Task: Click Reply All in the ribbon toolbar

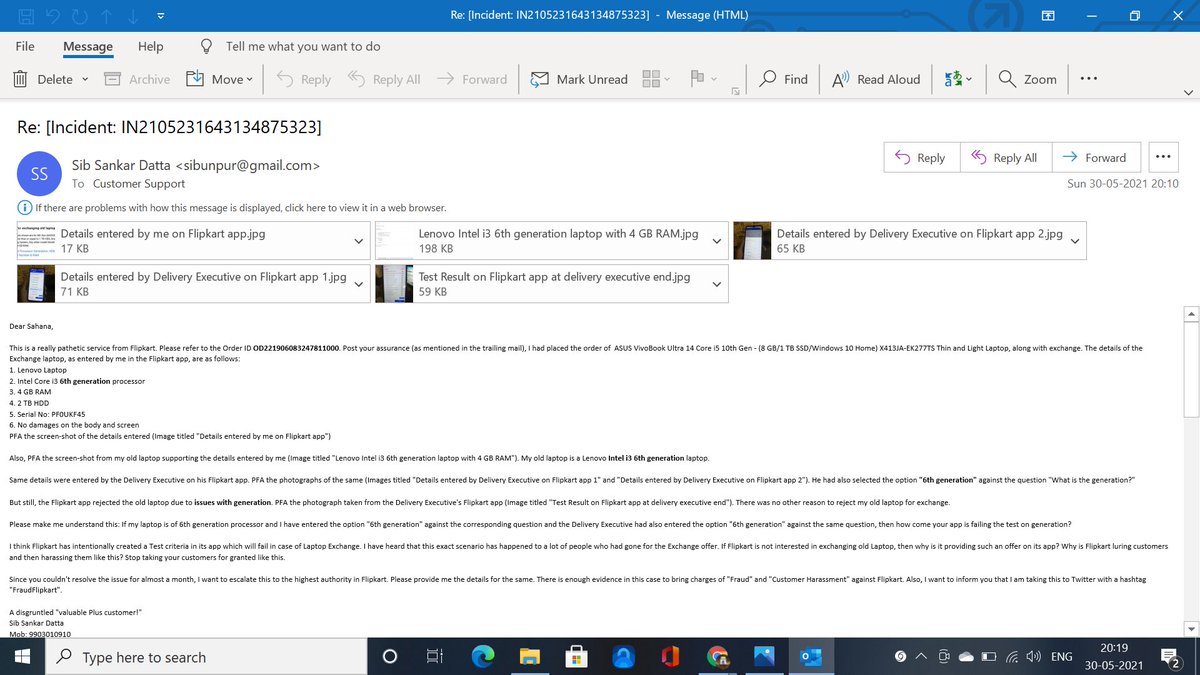Action: tap(384, 79)
